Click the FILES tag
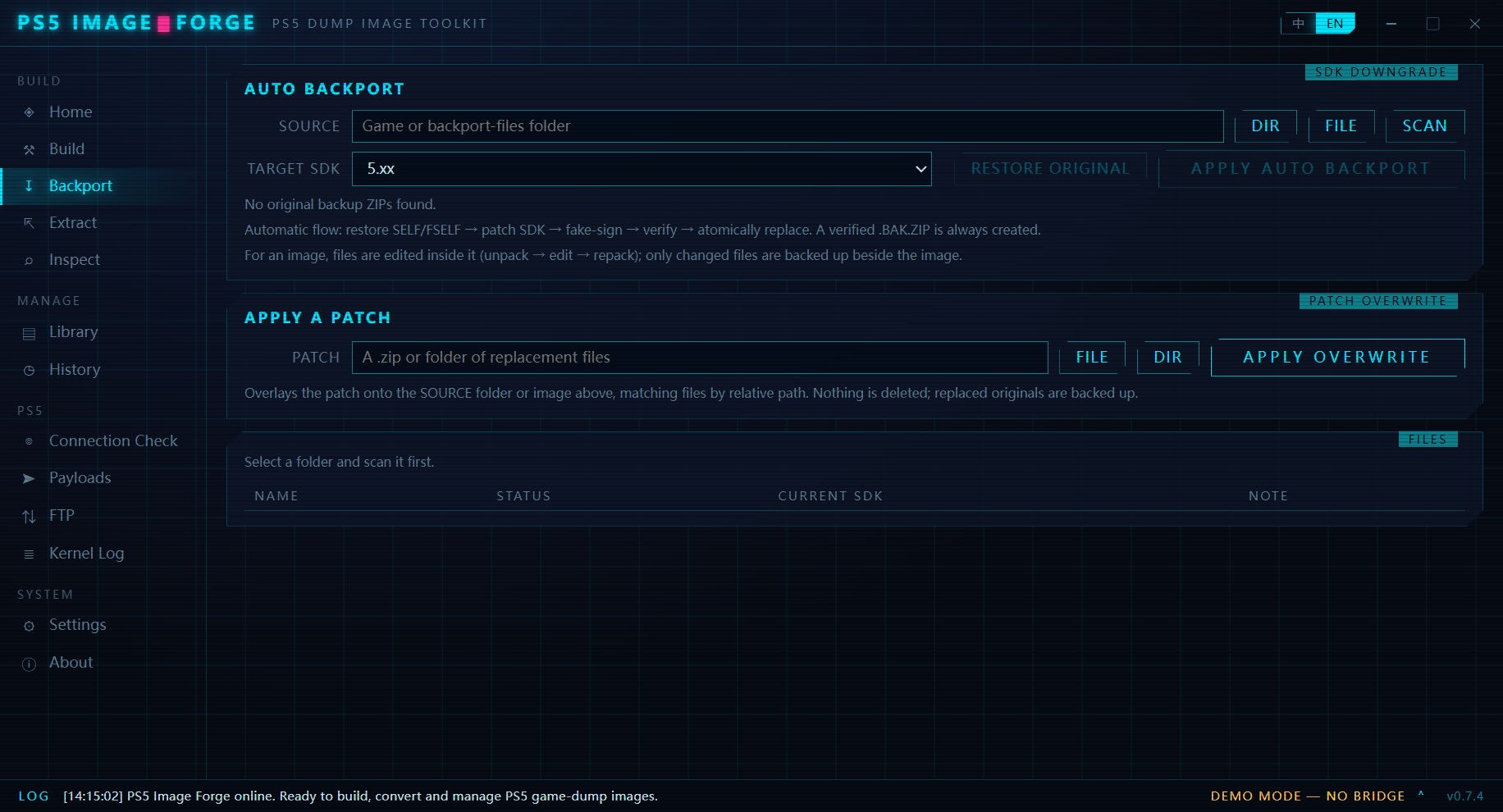This screenshot has width=1503, height=812. click(x=1428, y=440)
